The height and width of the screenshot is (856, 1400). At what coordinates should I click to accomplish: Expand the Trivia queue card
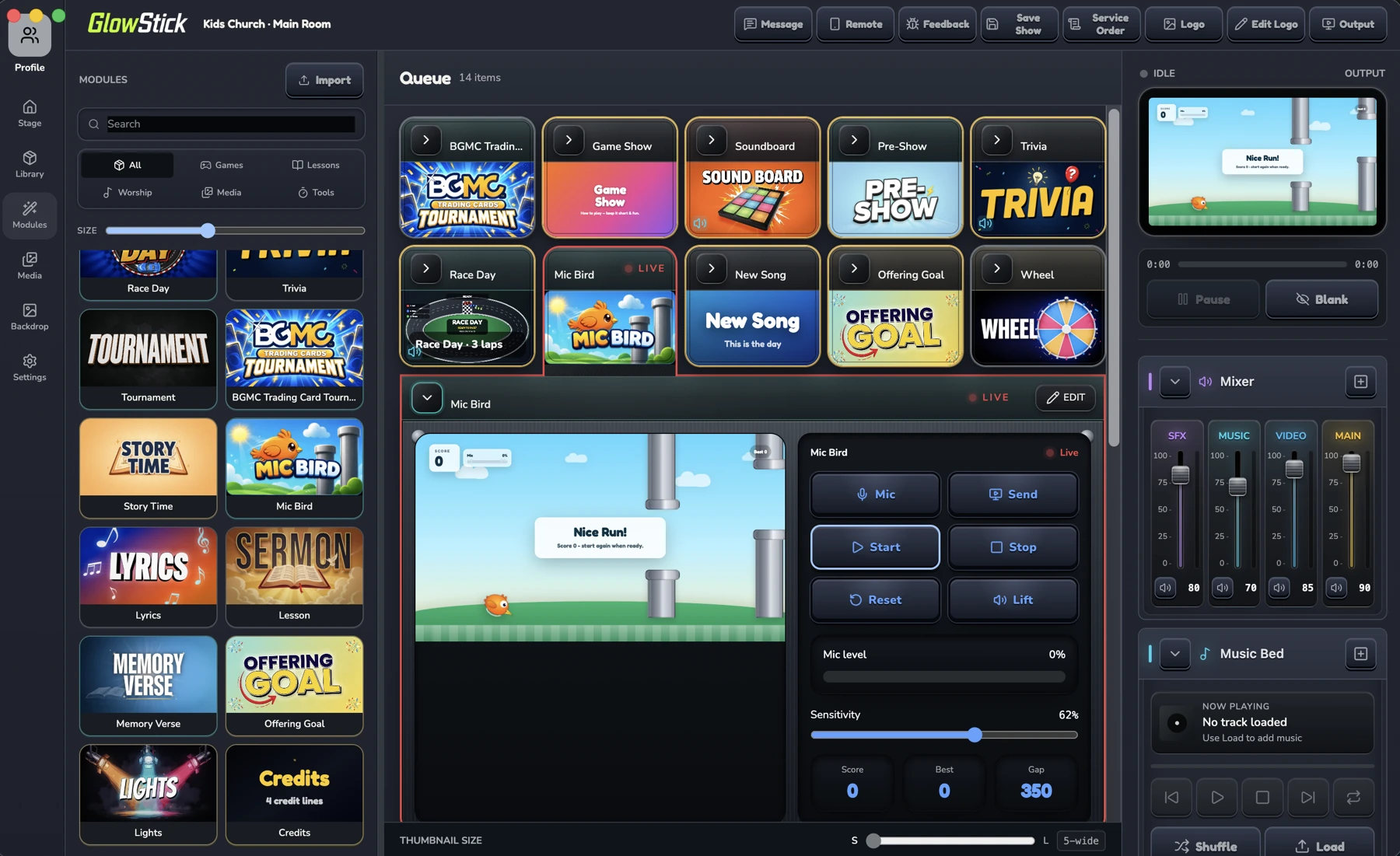click(996, 140)
